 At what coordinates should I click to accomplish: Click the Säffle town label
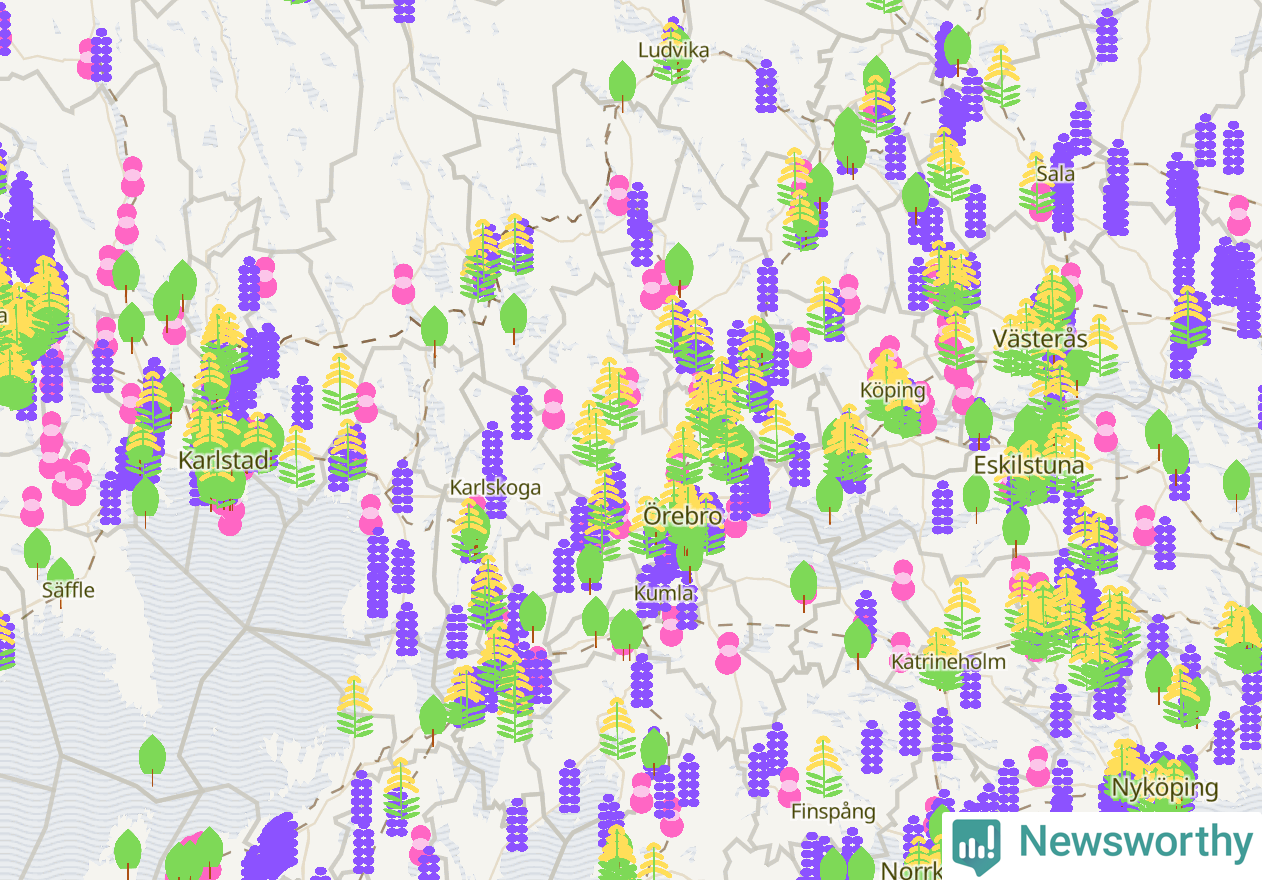pyautogui.click(x=68, y=590)
